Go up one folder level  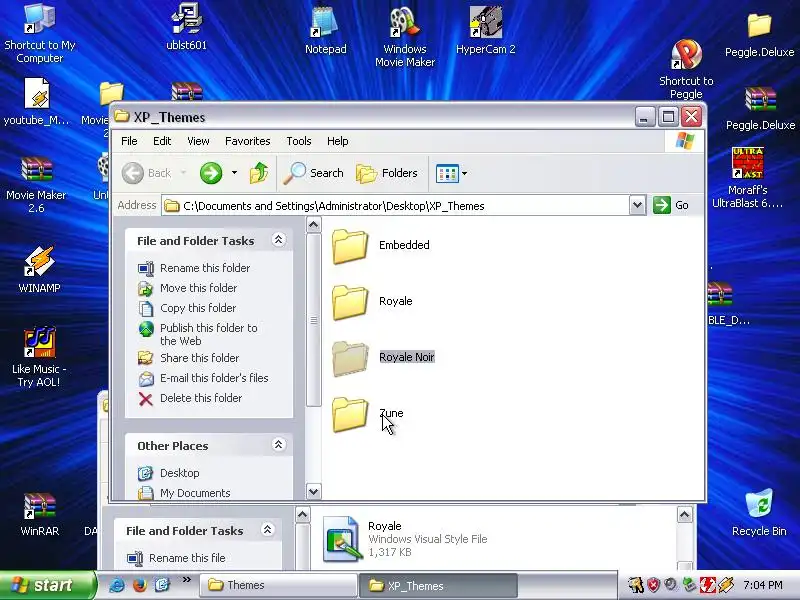point(259,173)
